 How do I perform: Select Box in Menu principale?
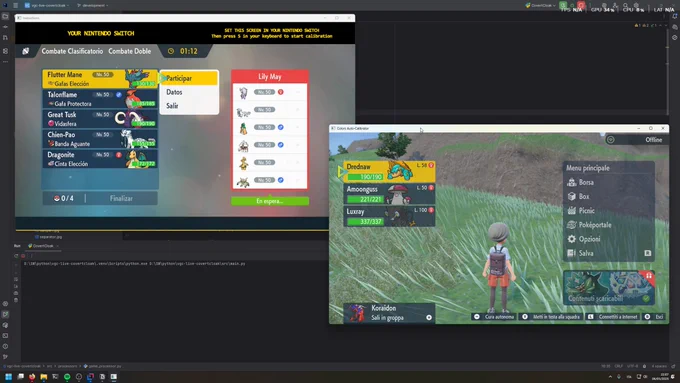click(x=608, y=196)
